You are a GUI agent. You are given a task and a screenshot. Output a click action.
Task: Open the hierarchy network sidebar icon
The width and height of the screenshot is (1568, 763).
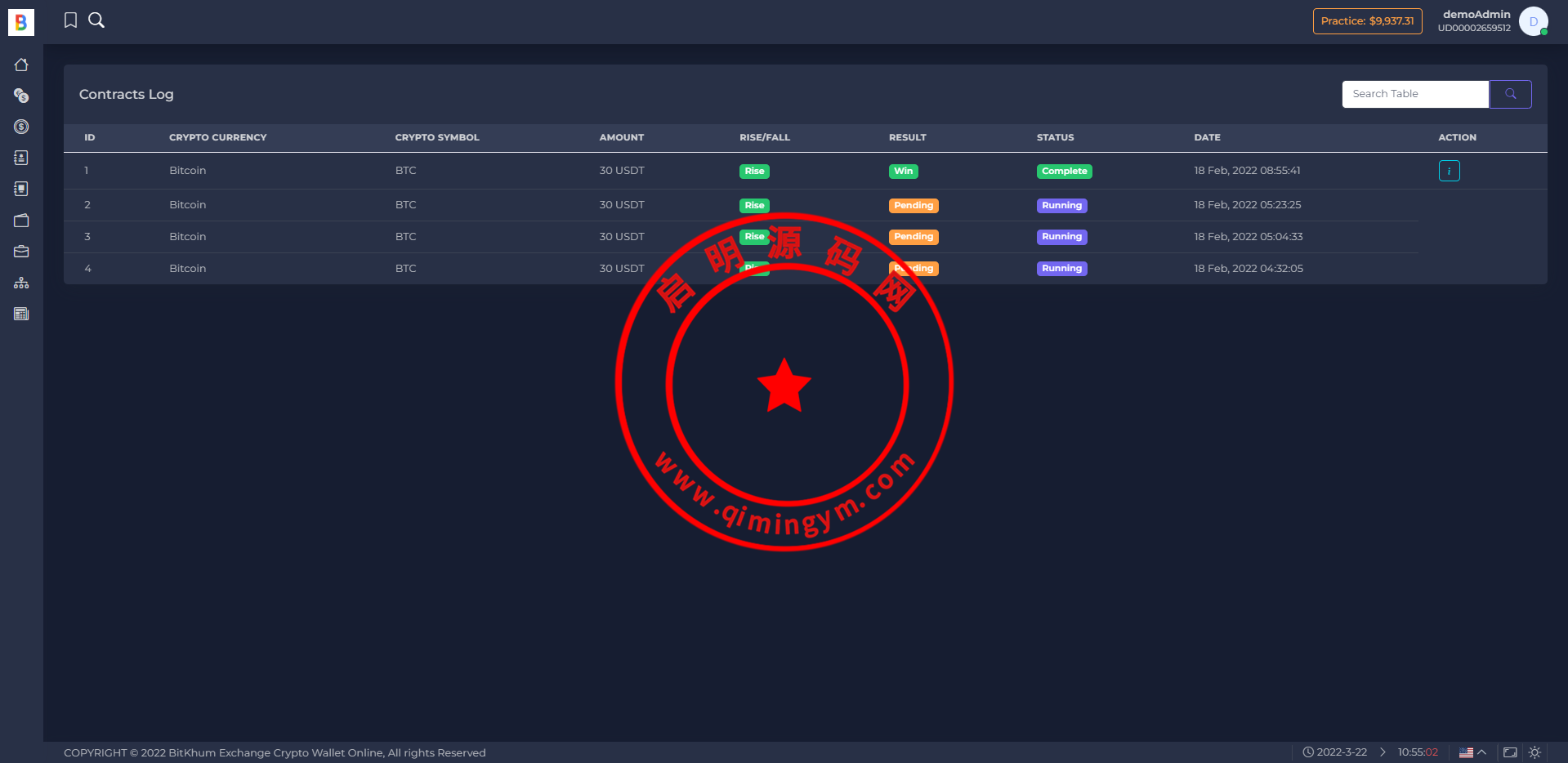tap(21, 283)
